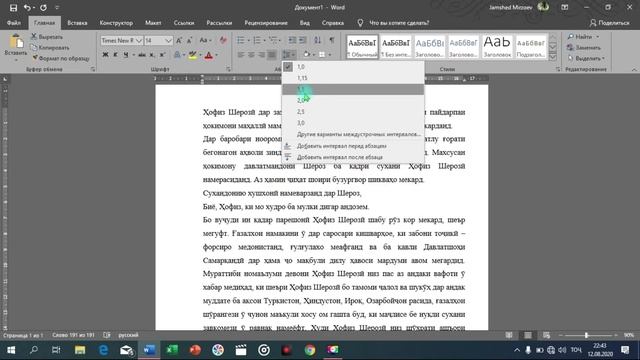Open the font name dropdown
The height and width of the screenshot is (360, 640).
(139, 40)
